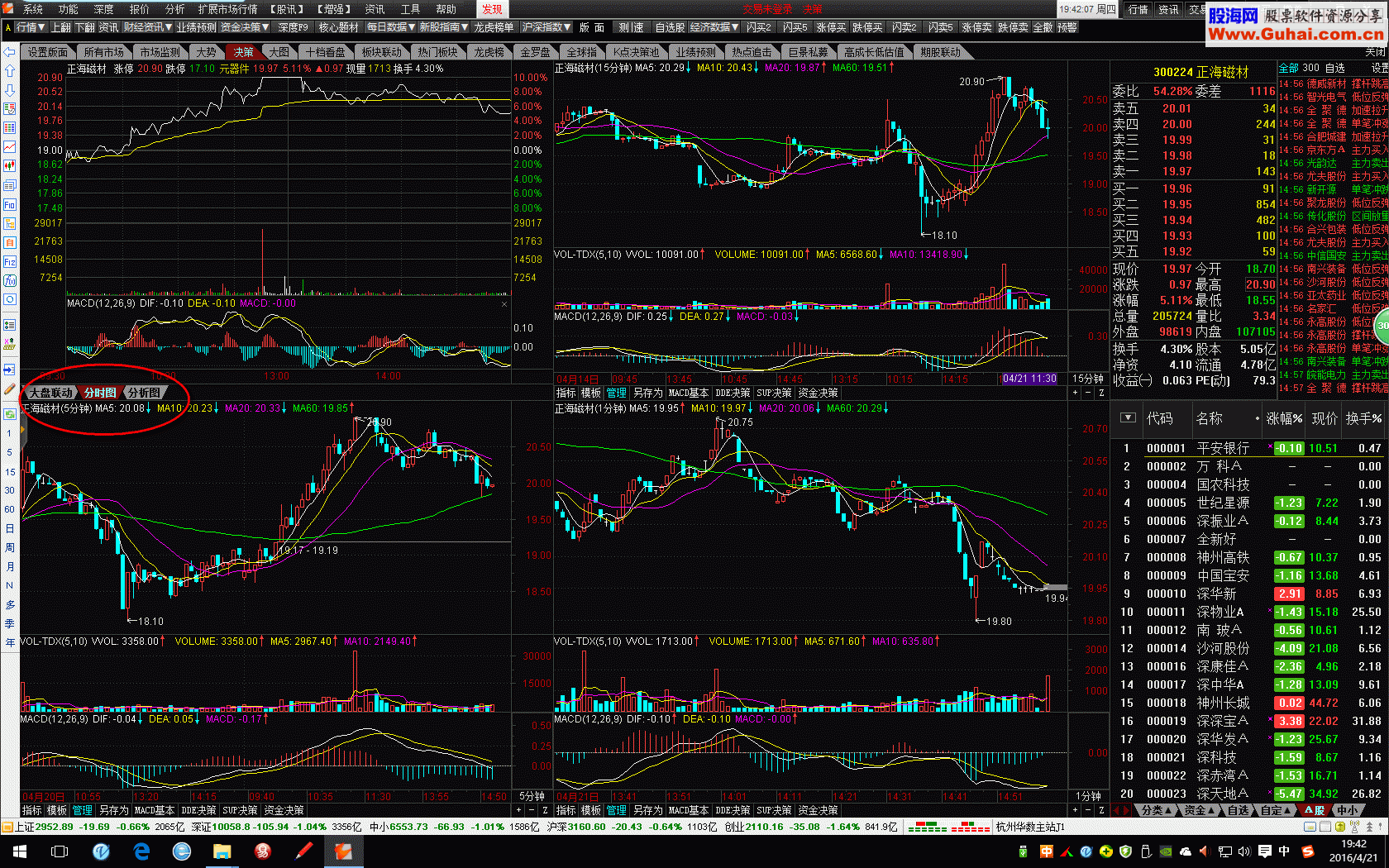The image size is (1389, 868).
Task: Click the 上翻 toolbar button
Action: coord(61,27)
